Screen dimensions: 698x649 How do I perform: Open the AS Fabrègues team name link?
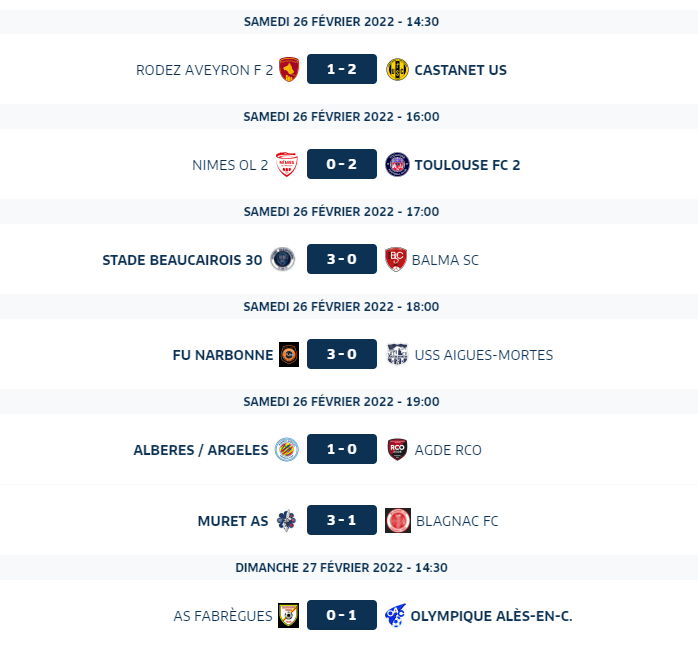223,616
